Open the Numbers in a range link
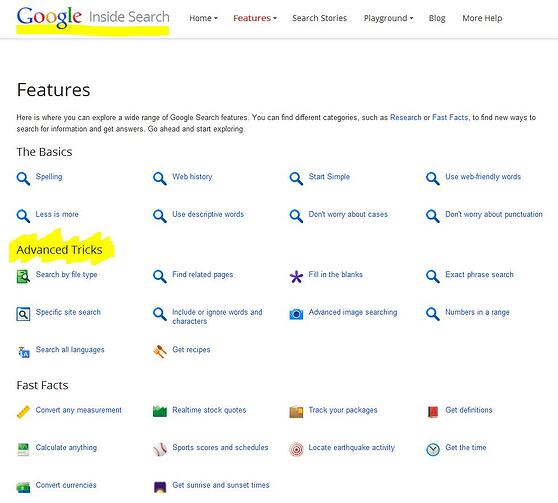The image size is (558, 503). [477, 312]
